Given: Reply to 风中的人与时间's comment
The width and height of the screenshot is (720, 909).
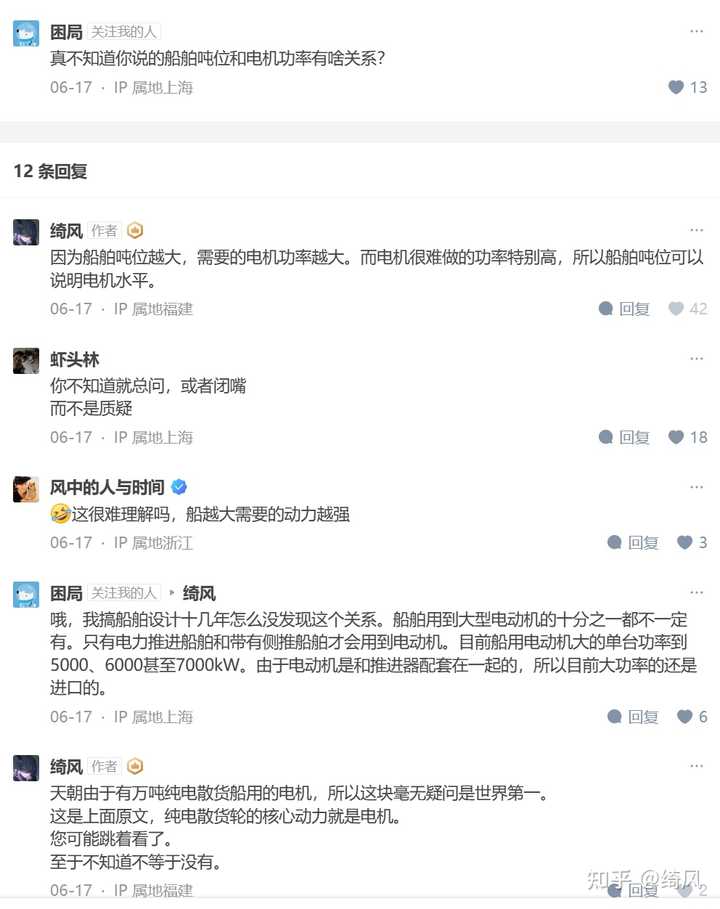Looking at the screenshot, I should coord(632,543).
